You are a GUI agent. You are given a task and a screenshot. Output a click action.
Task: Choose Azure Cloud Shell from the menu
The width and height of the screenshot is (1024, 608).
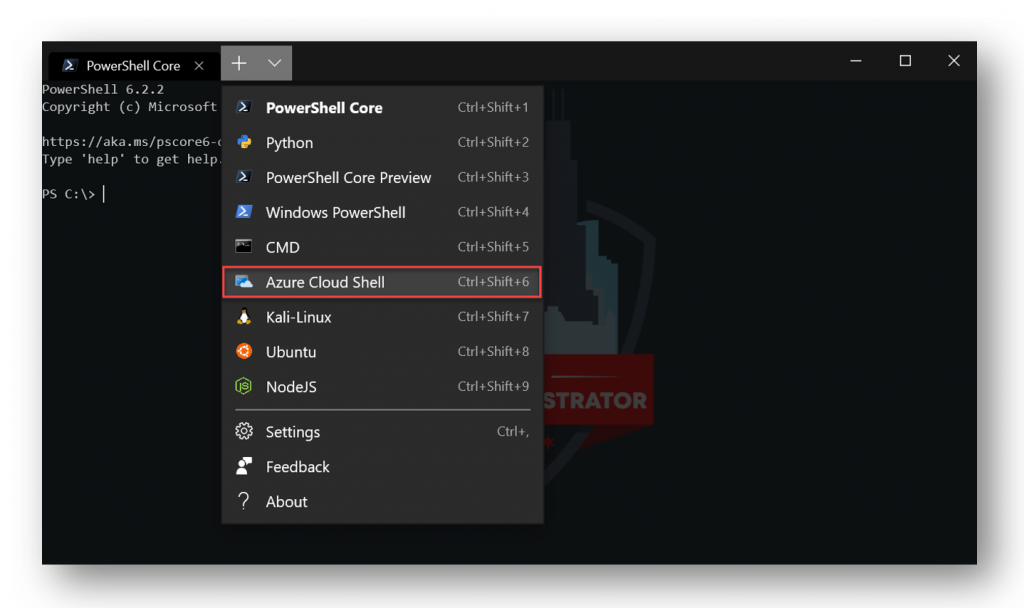point(382,281)
